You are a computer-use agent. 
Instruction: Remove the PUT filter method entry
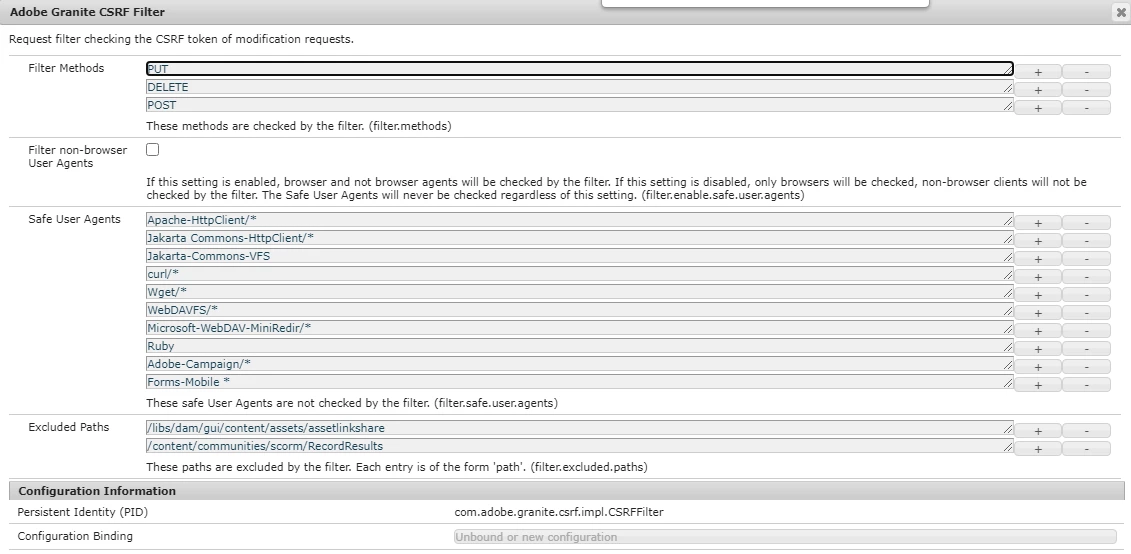tap(1086, 71)
